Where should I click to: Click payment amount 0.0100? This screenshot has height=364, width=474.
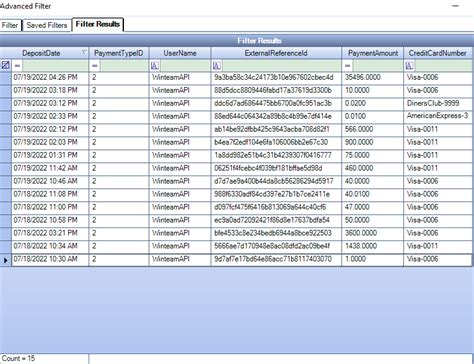373,117
